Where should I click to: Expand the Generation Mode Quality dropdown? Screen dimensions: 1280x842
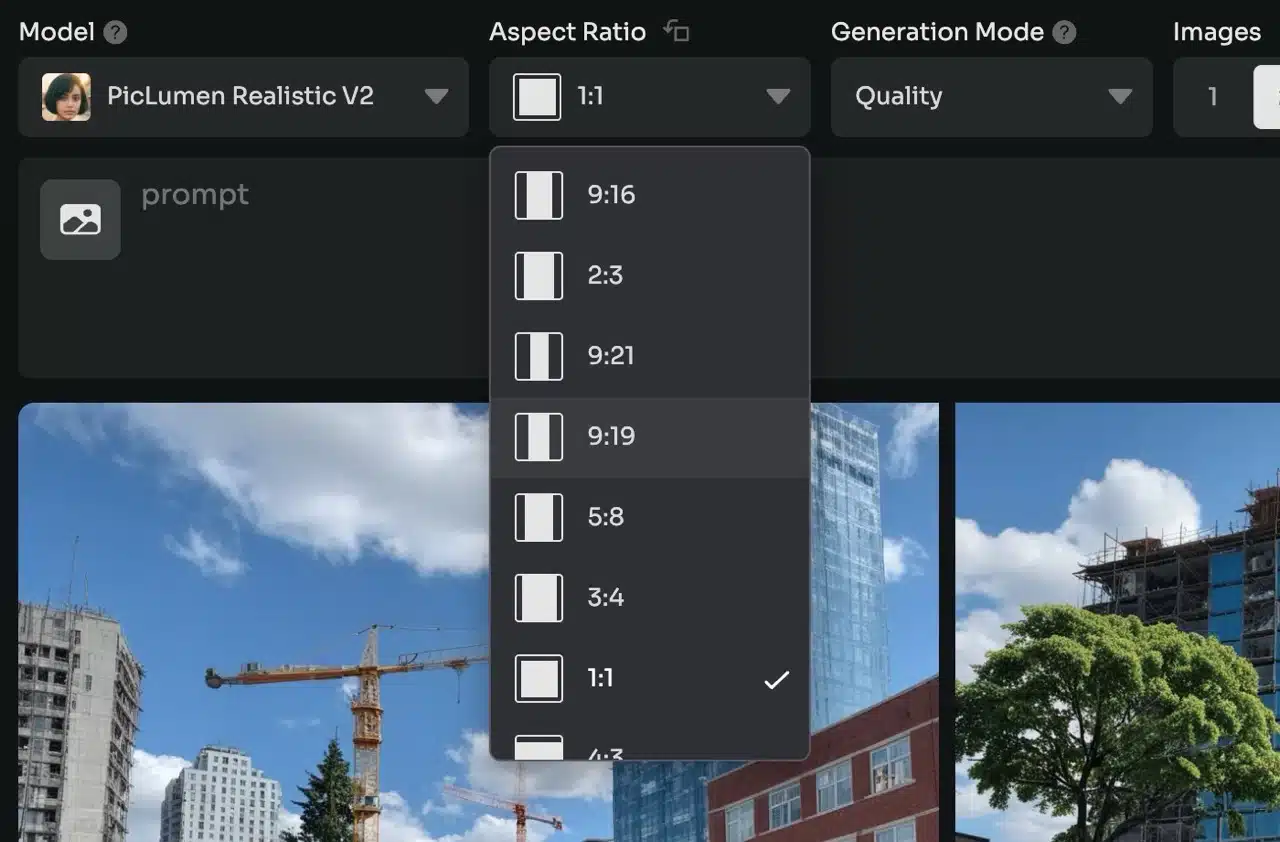[x=1119, y=97]
